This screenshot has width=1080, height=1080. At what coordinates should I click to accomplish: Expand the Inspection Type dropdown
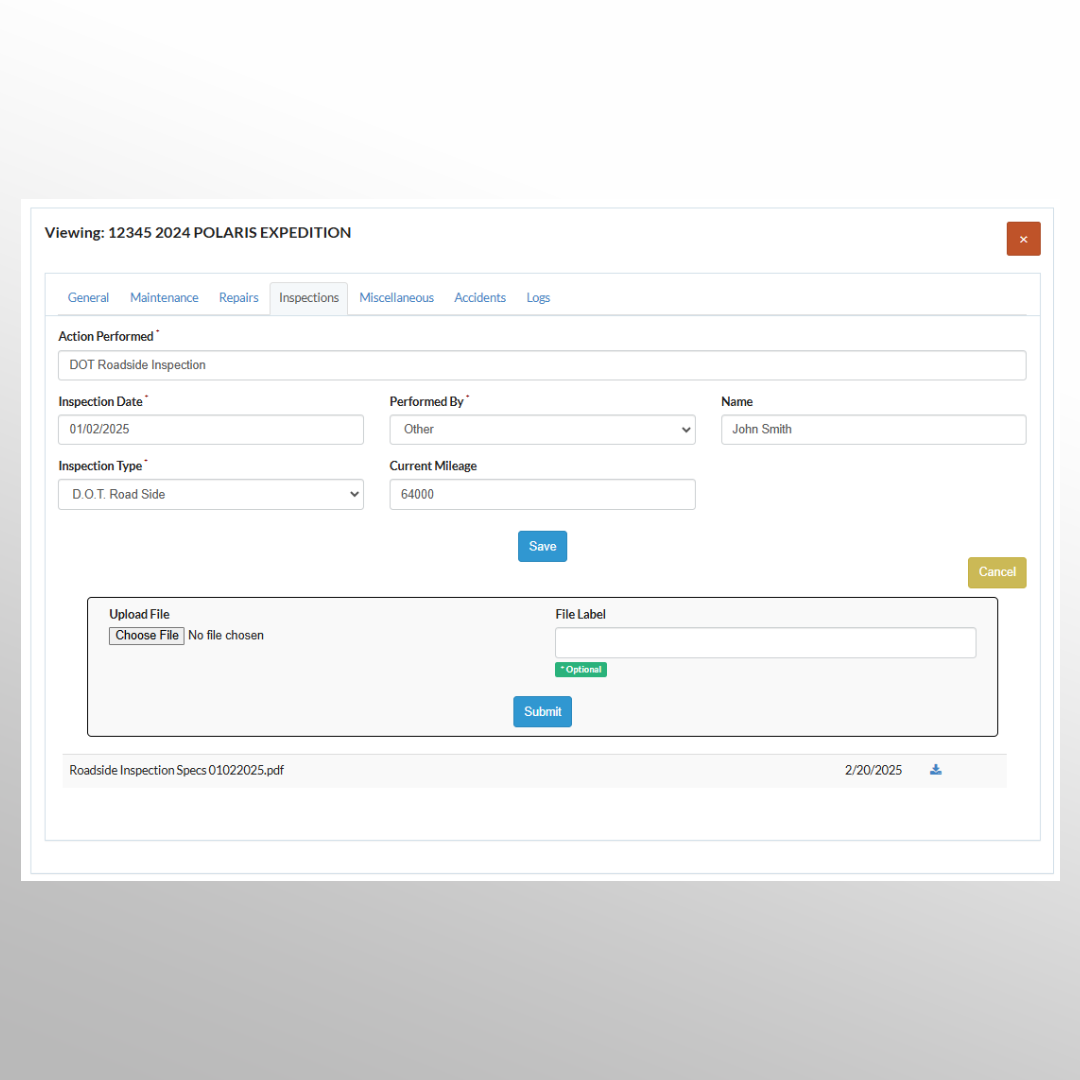(x=211, y=495)
